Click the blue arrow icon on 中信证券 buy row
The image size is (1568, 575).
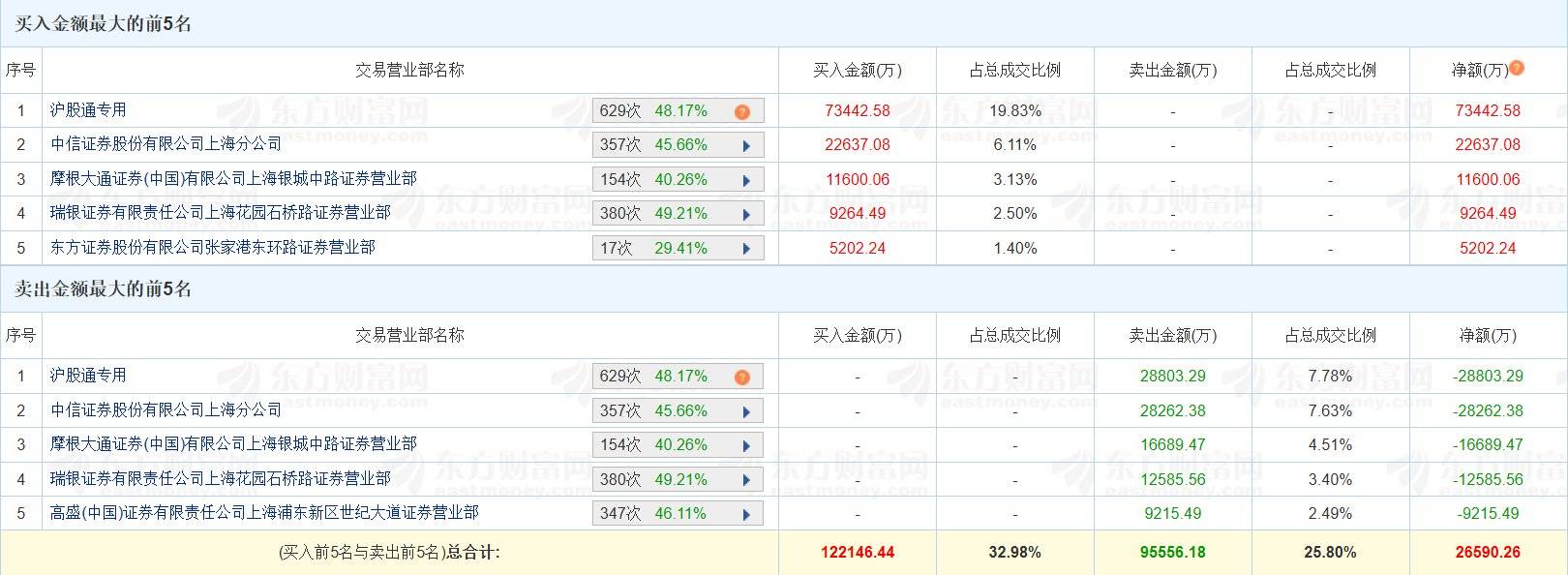tap(745, 144)
